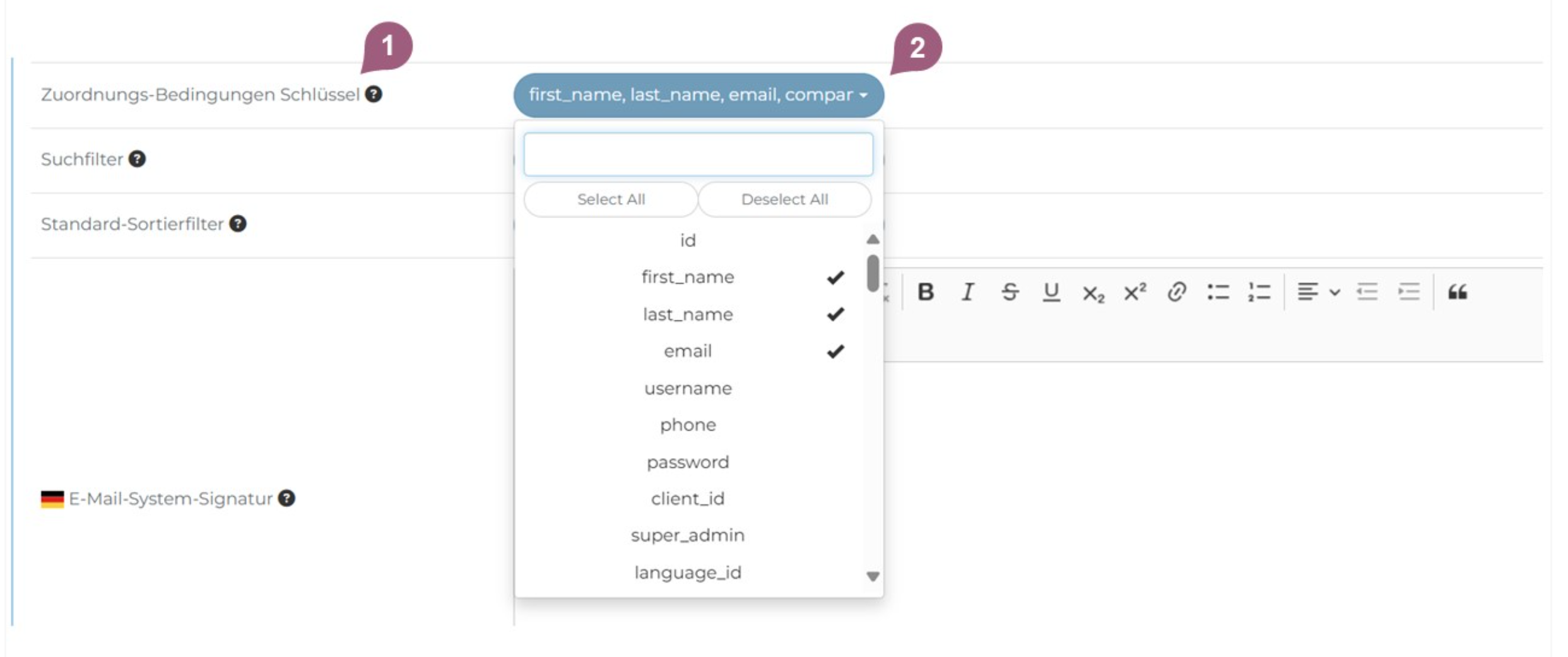This screenshot has height=657, width=1568.
Task: Apply strikethrough formatting
Action: coord(1009,292)
